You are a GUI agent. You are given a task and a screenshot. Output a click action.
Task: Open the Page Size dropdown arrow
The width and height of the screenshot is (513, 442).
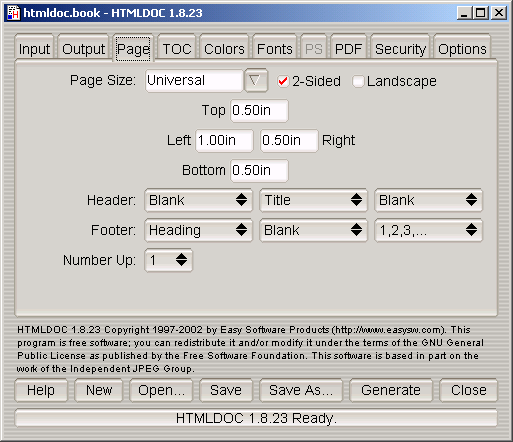pos(255,80)
